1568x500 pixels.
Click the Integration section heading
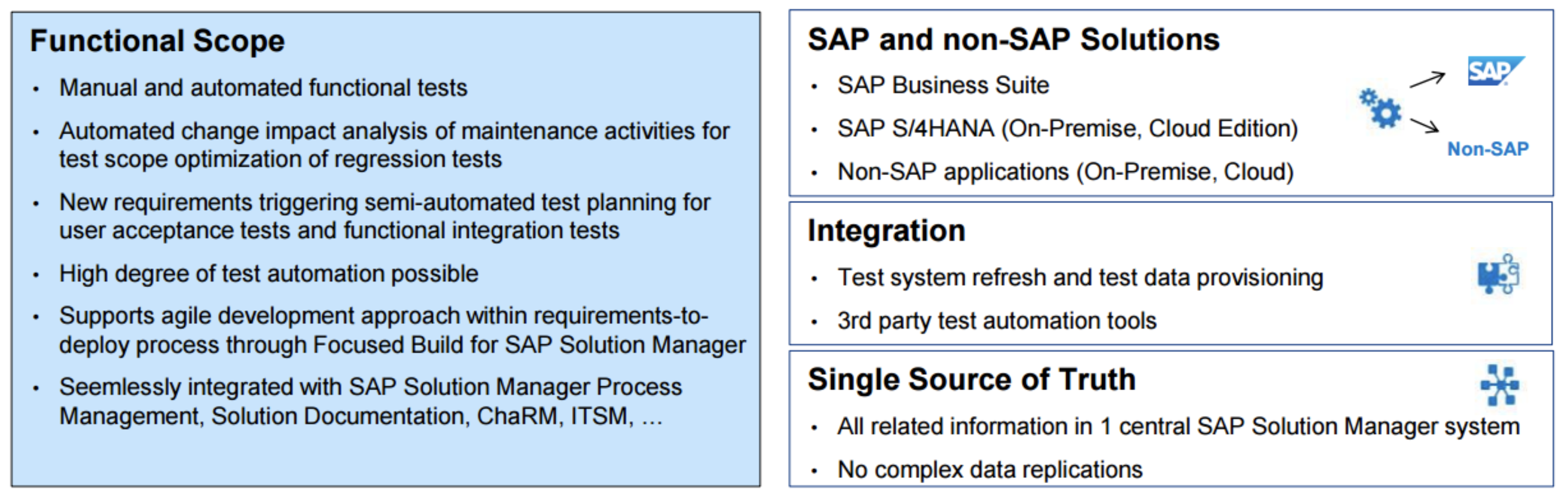tap(886, 232)
